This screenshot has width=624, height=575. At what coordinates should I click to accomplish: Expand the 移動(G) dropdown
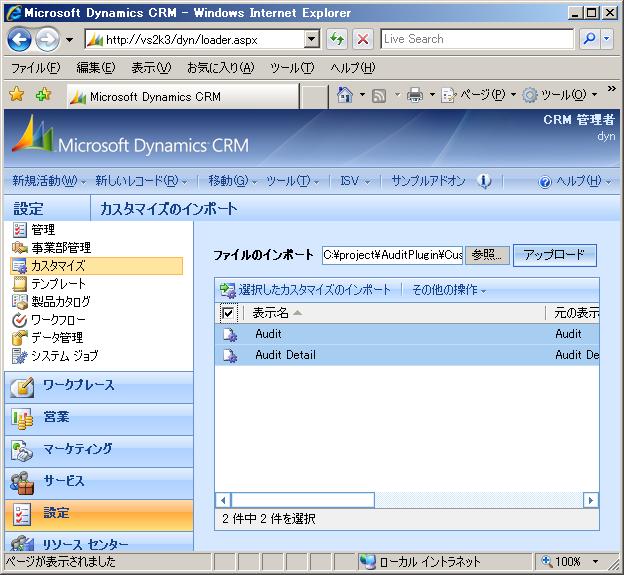(254, 182)
